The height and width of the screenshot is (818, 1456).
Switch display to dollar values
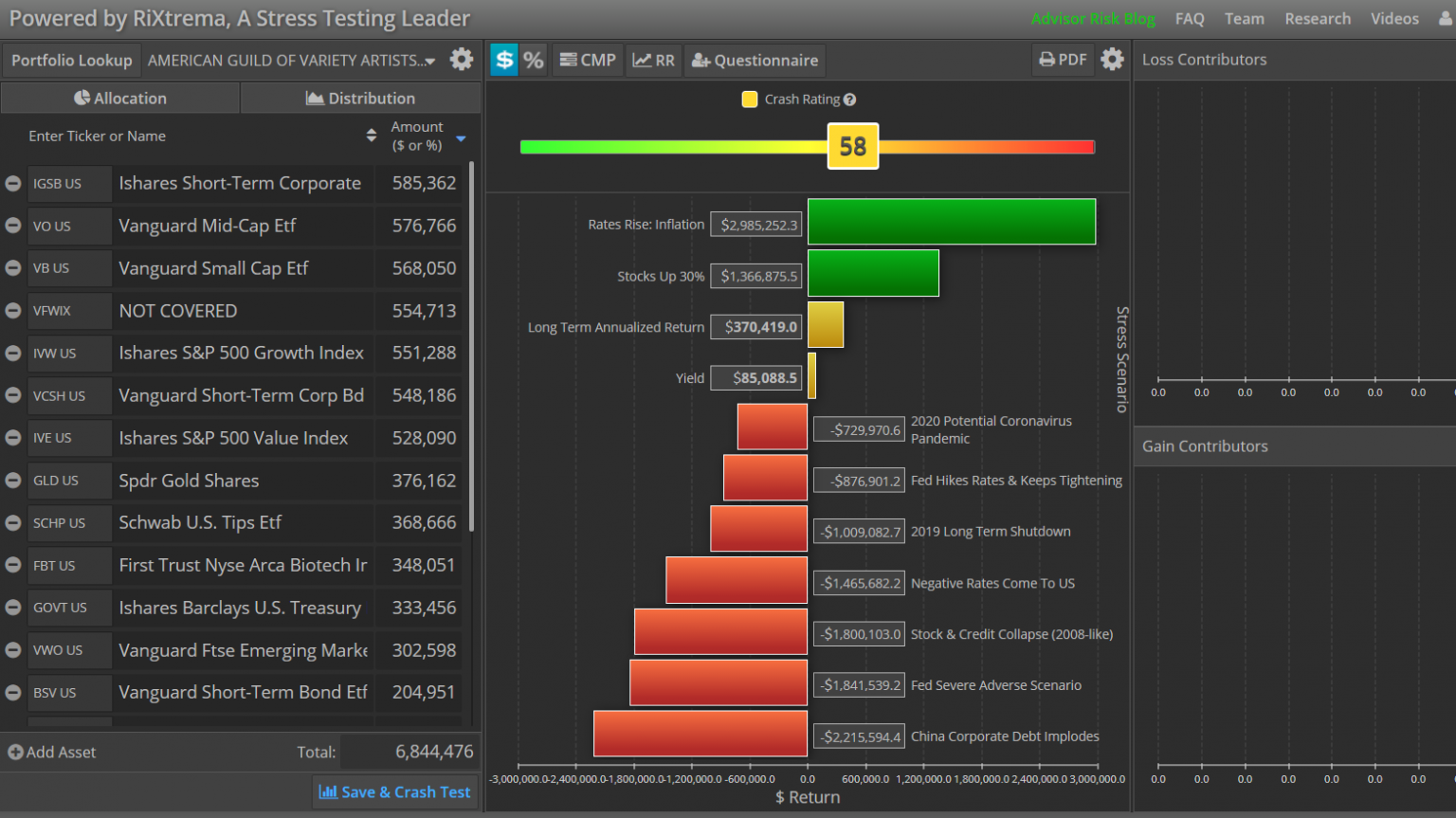click(x=504, y=60)
